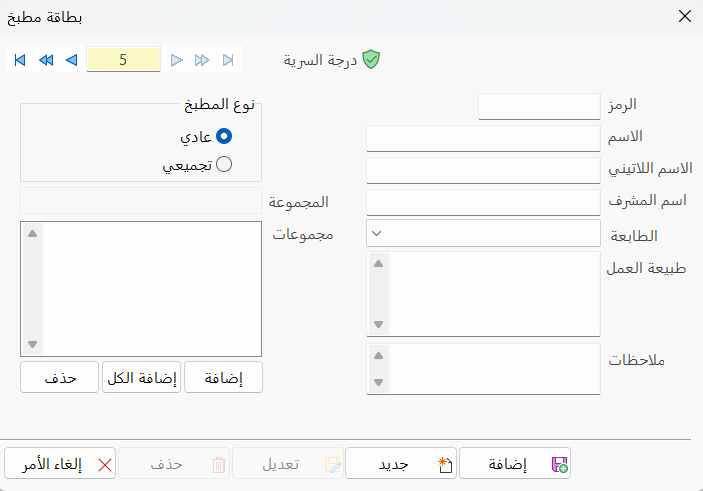Click the جديد new record button
This screenshot has width=703, height=491.
401,463
